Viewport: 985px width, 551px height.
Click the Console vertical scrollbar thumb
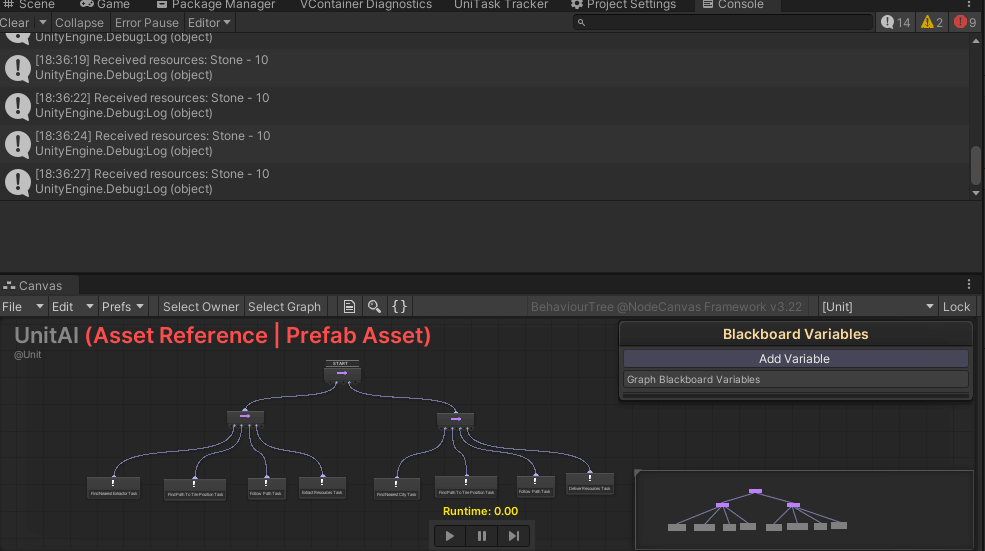(976, 165)
